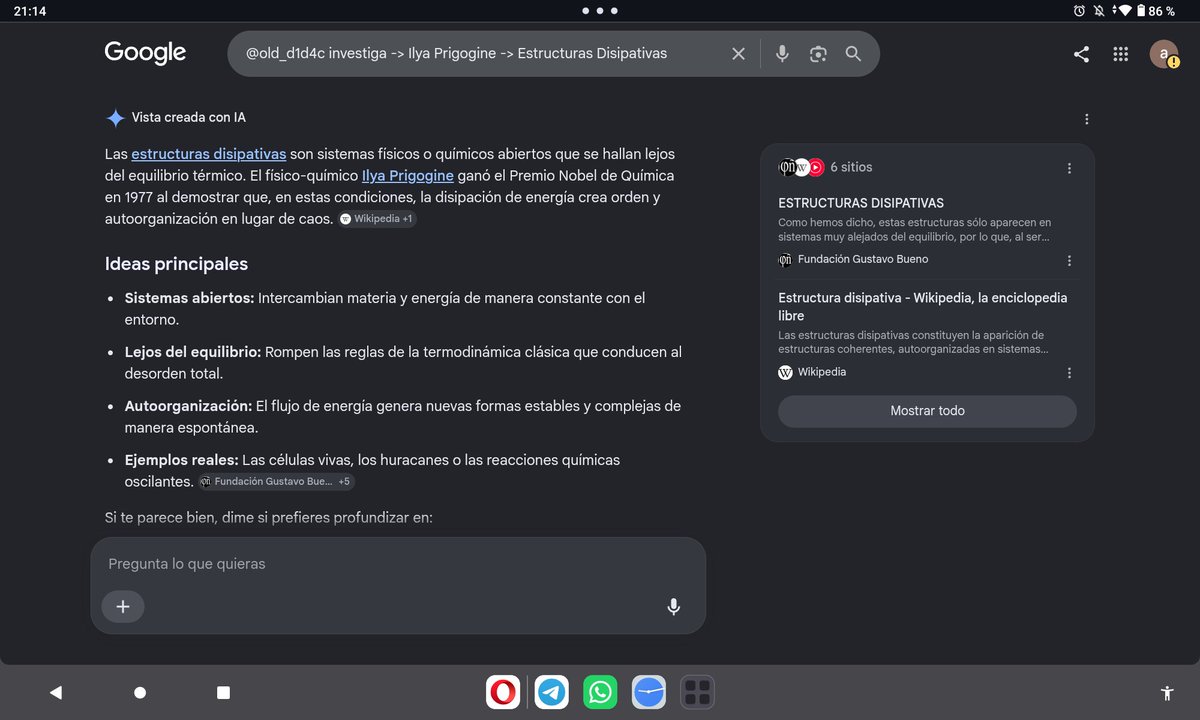Open the app drawer grid icon
1200x720 pixels.
tap(697, 692)
